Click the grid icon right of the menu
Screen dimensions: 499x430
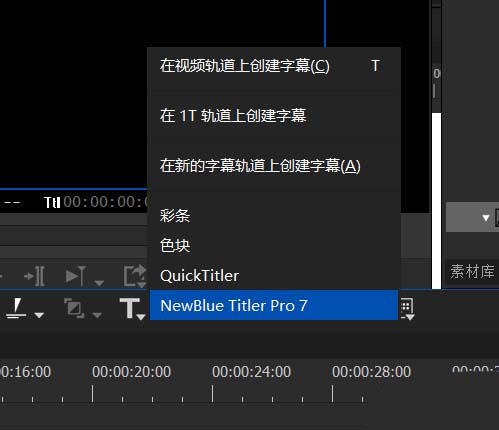tap(407, 309)
